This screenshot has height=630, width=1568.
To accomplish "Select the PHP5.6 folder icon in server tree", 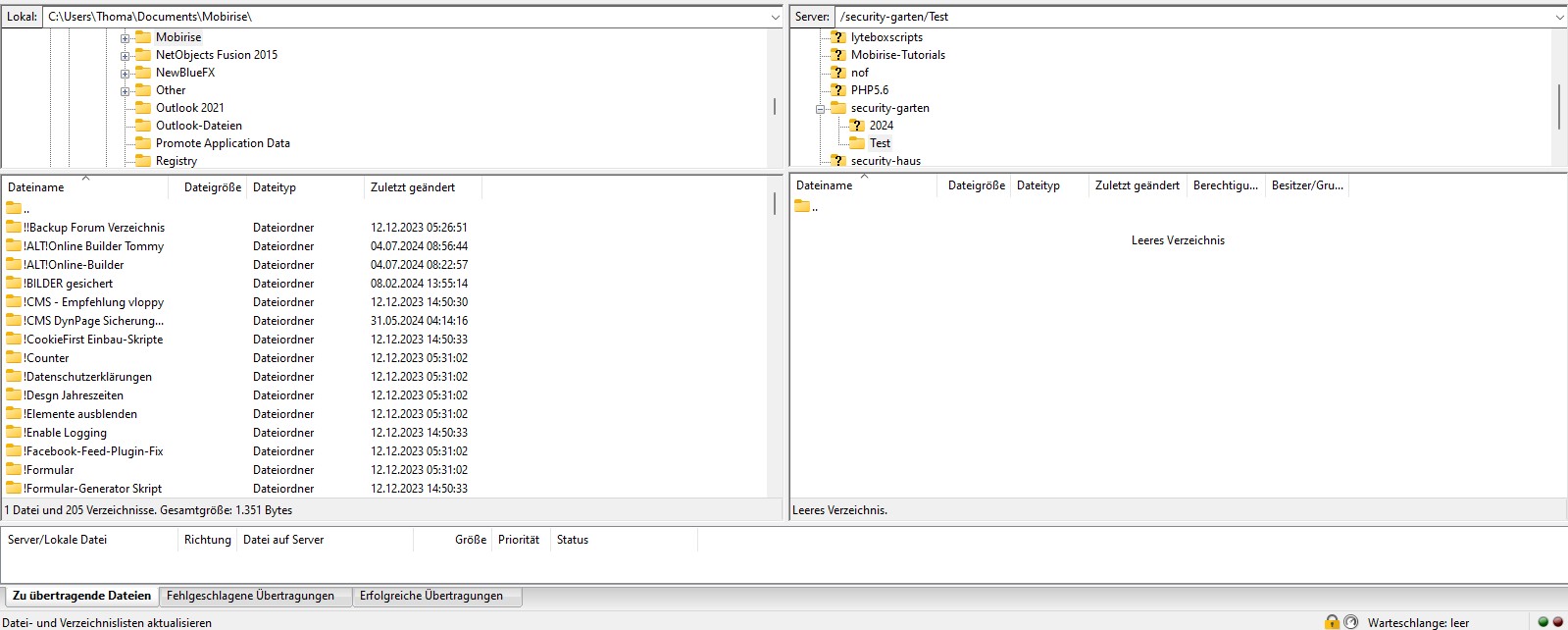I will [837, 90].
